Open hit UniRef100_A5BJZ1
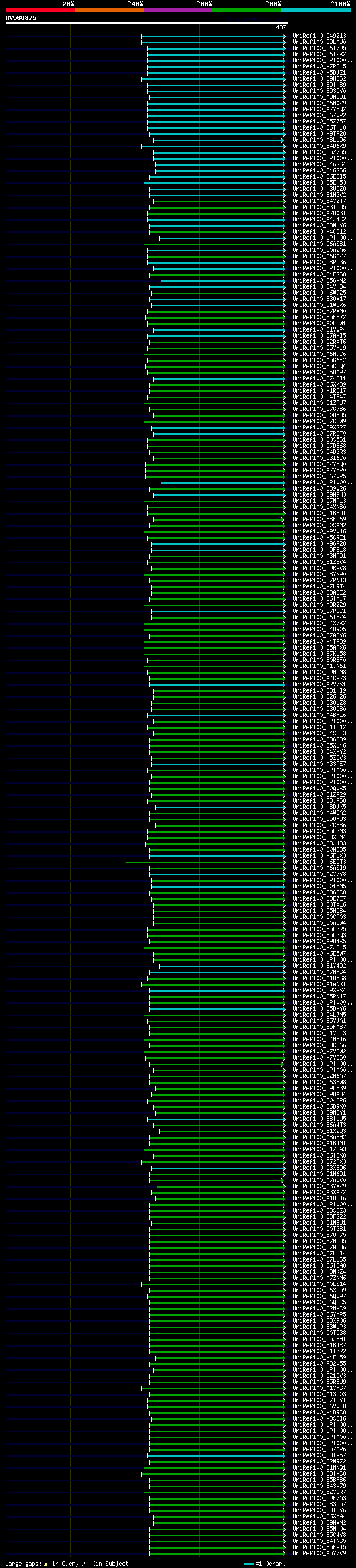This screenshot has width=356, height=1568. [319, 72]
